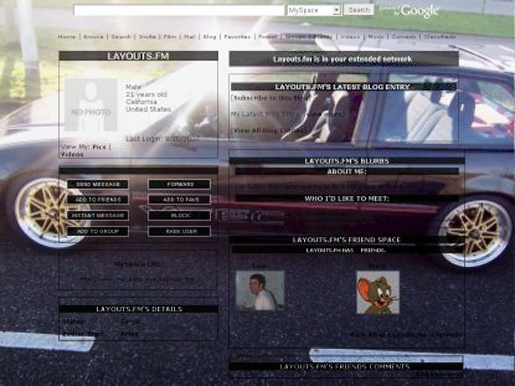515x386 pixels.
Task: Click the Rank User button
Action: (x=179, y=231)
